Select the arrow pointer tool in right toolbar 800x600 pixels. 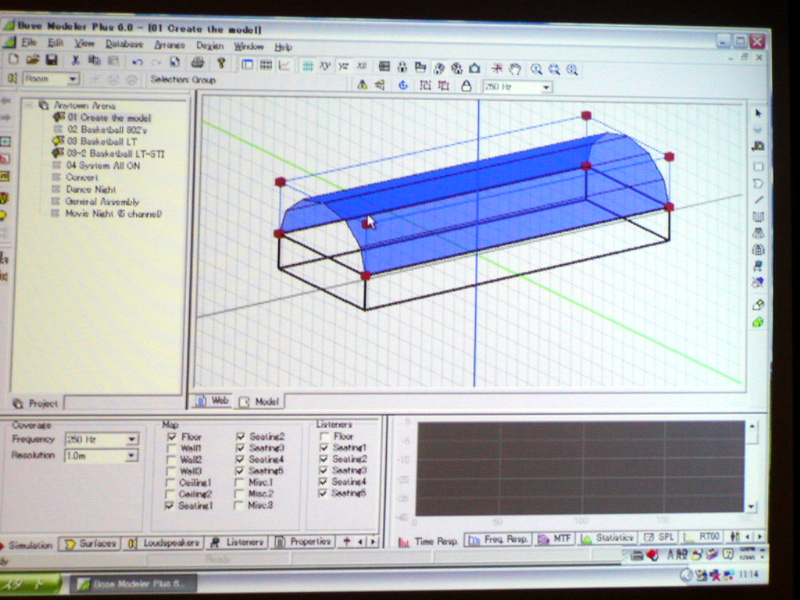point(757,114)
